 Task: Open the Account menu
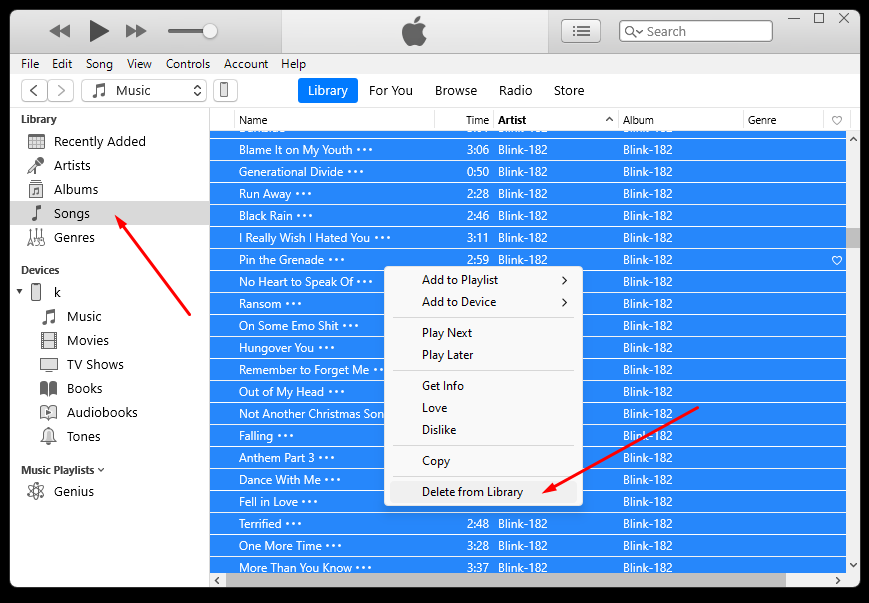coord(246,64)
